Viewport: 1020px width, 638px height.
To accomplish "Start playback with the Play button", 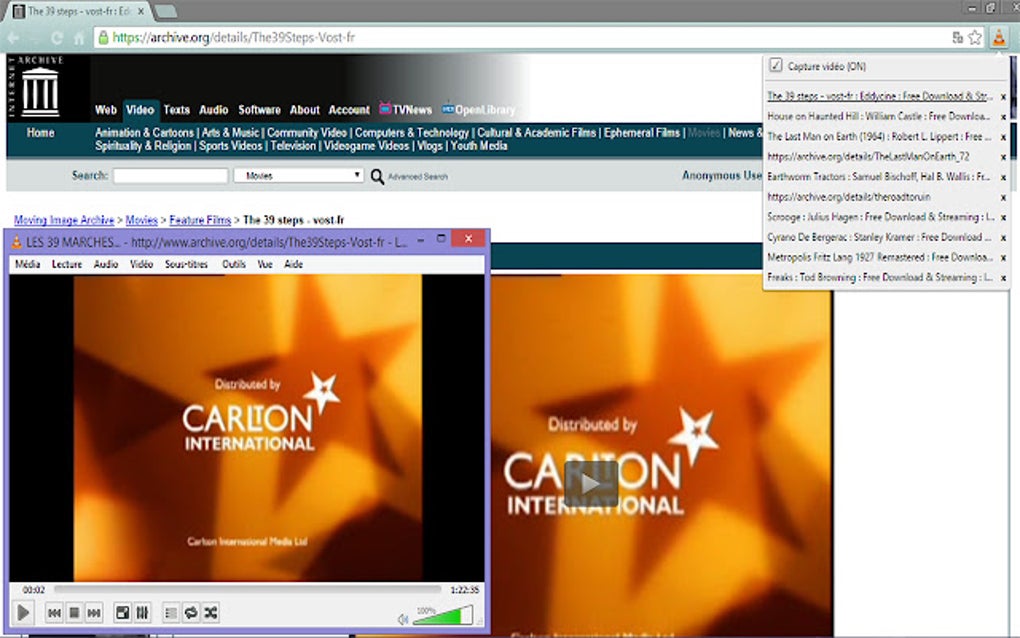I will [x=22, y=613].
